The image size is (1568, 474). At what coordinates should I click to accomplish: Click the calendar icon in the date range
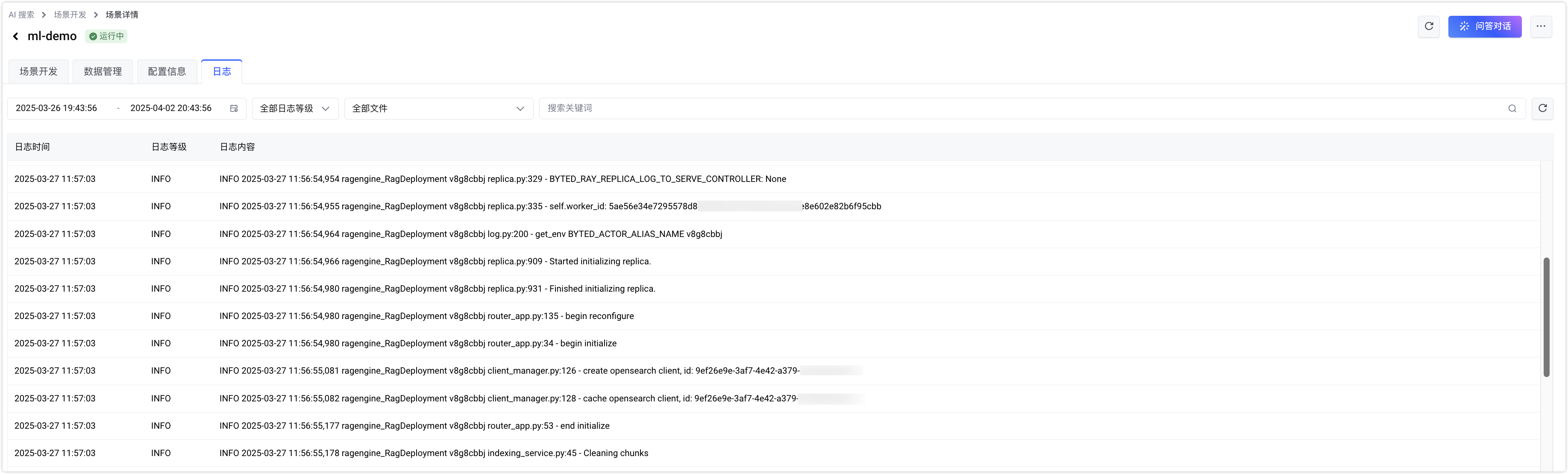pos(234,108)
